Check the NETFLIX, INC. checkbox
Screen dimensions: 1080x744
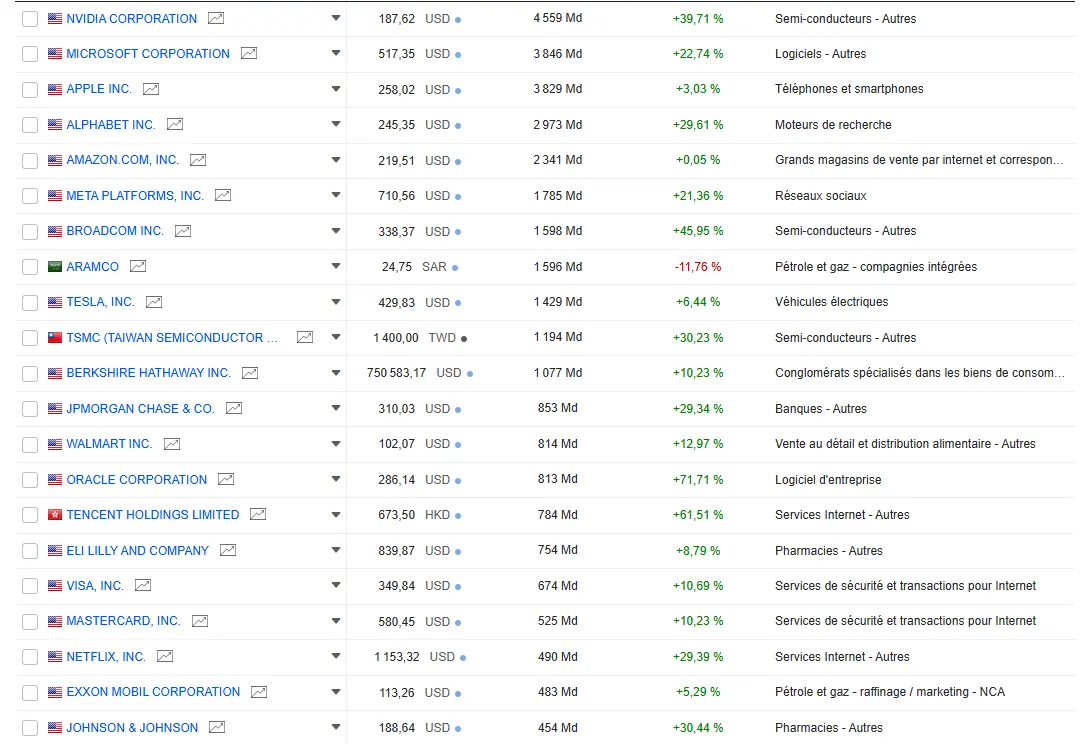coord(30,657)
